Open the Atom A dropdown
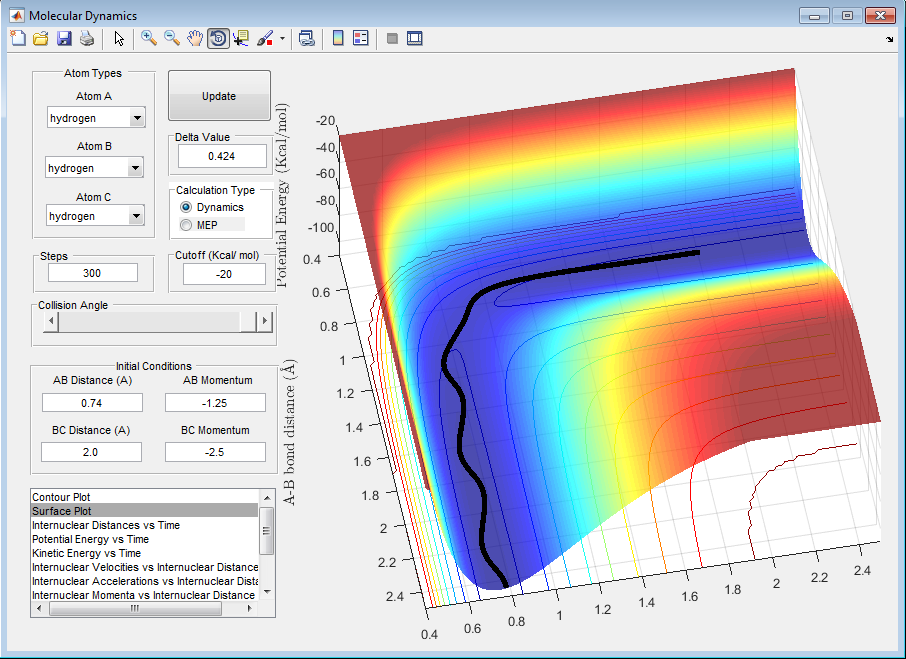This screenshot has height=659, width=906. tap(137, 118)
